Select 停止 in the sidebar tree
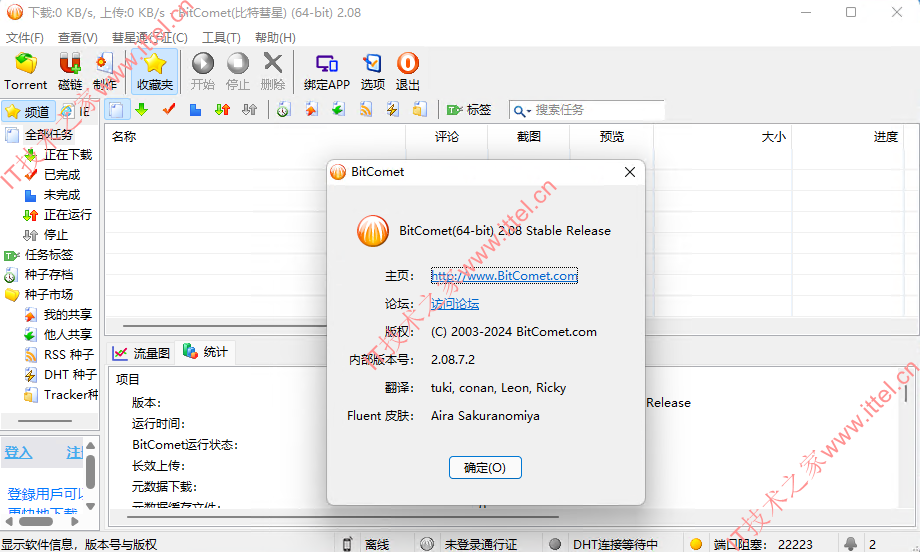The height and width of the screenshot is (552, 920). pyautogui.click(x=56, y=235)
